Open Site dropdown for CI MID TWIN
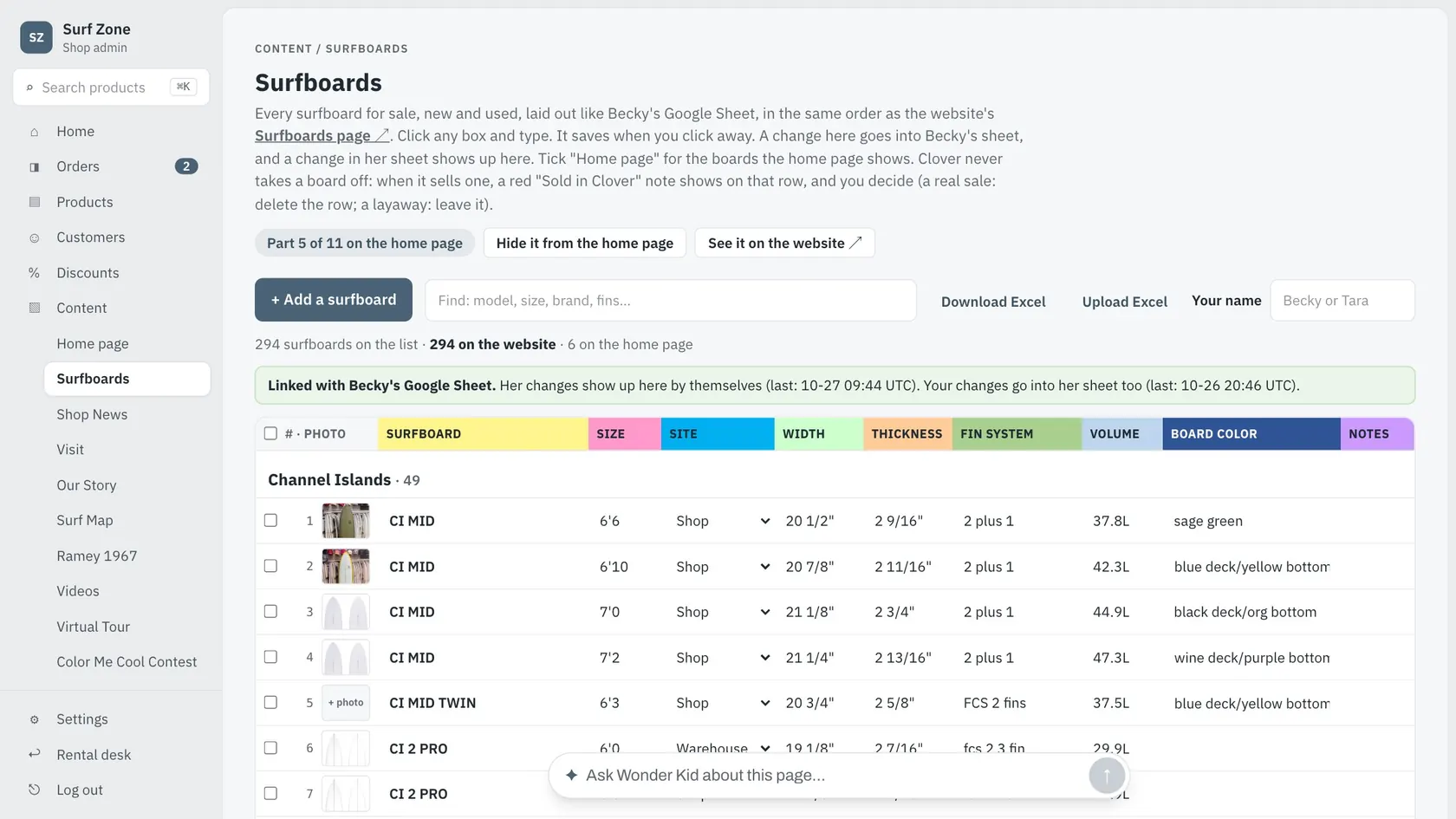The image size is (1456, 819). coord(722,703)
